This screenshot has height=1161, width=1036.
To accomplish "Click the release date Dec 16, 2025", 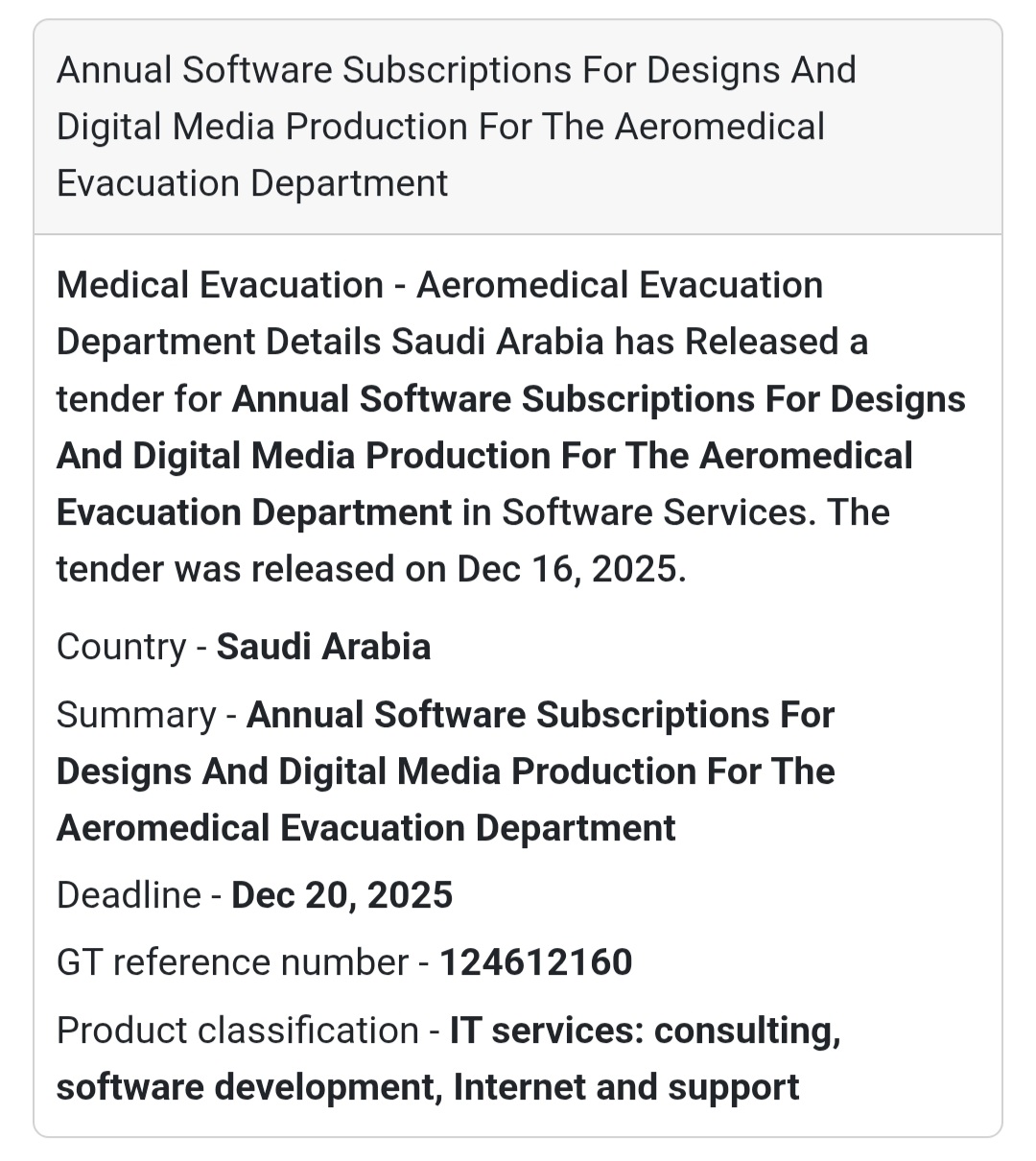I will tap(571, 569).
